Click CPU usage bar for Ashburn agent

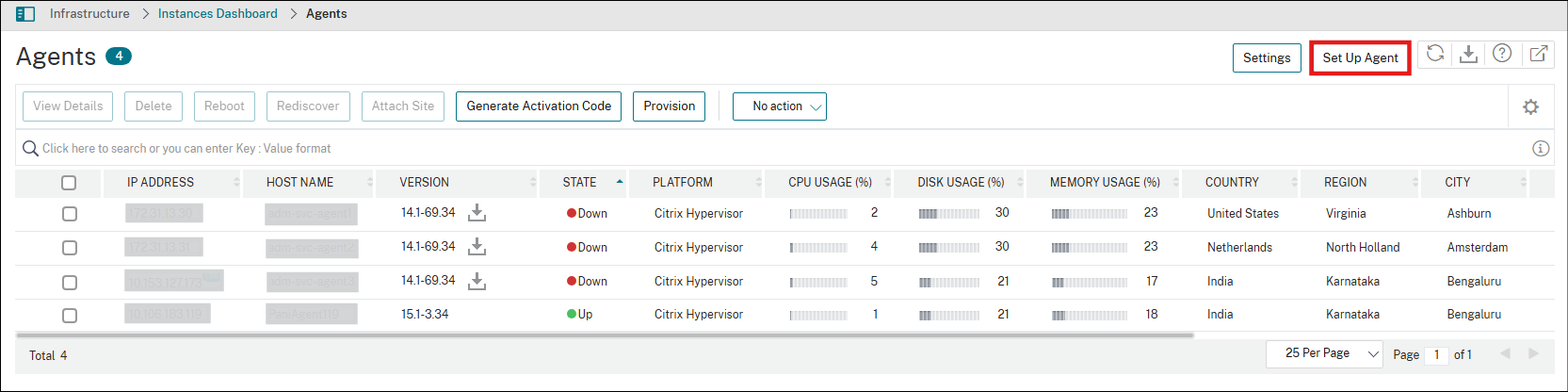(818, 214)
